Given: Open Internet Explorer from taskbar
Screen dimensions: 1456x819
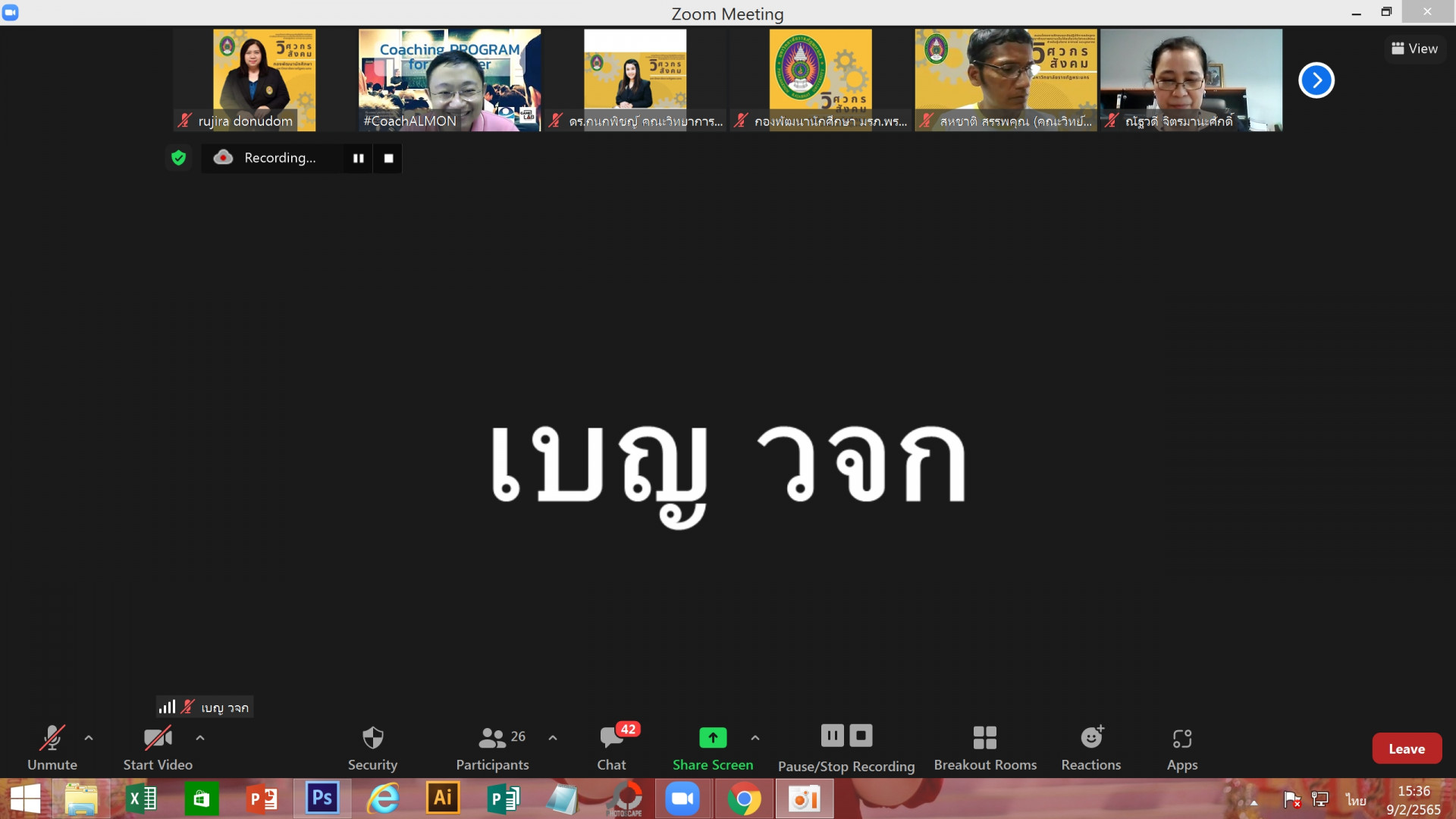Looking at the screenshot, I should 383,799.
